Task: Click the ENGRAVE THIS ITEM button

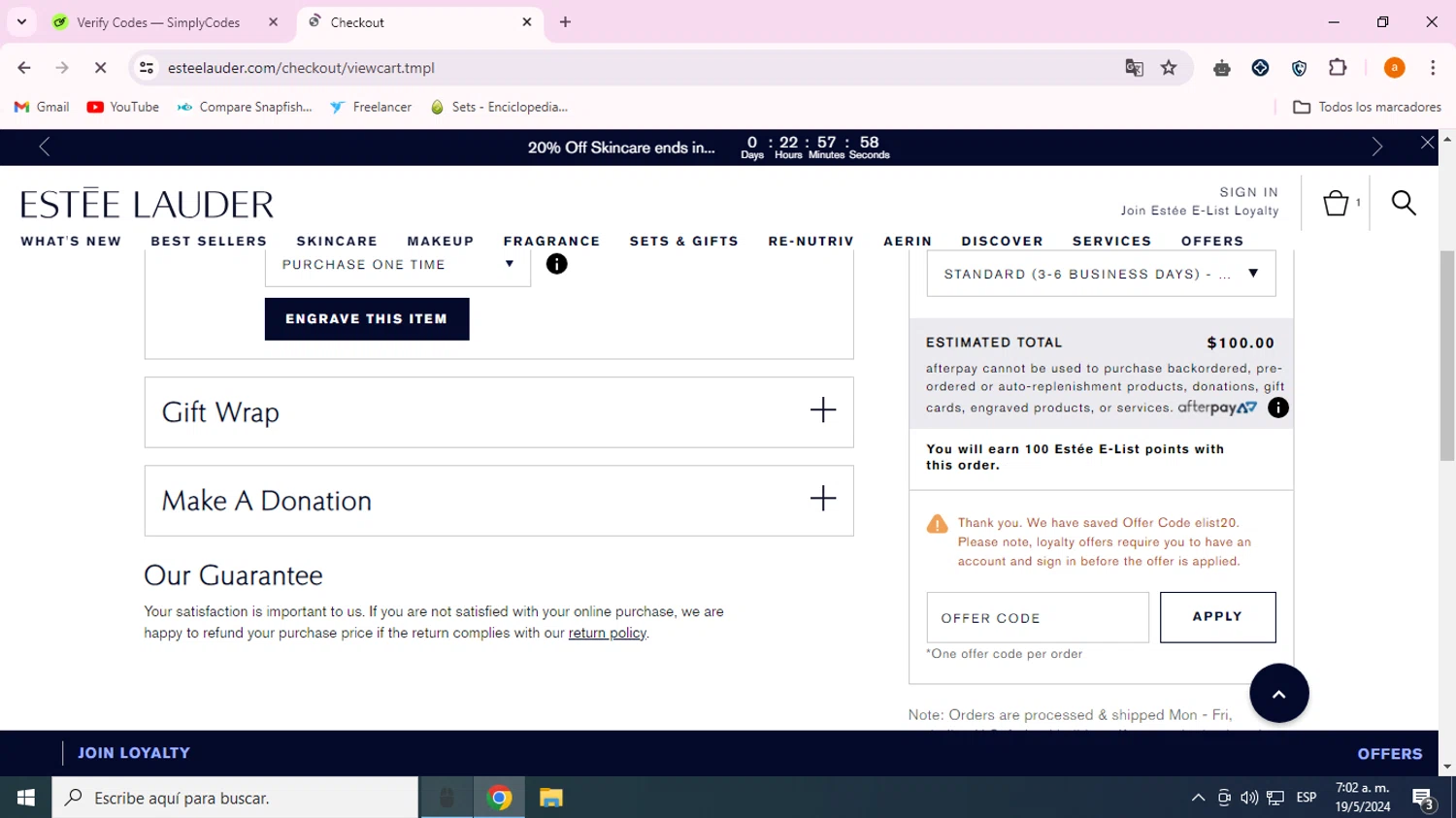Action: point(367,318)
